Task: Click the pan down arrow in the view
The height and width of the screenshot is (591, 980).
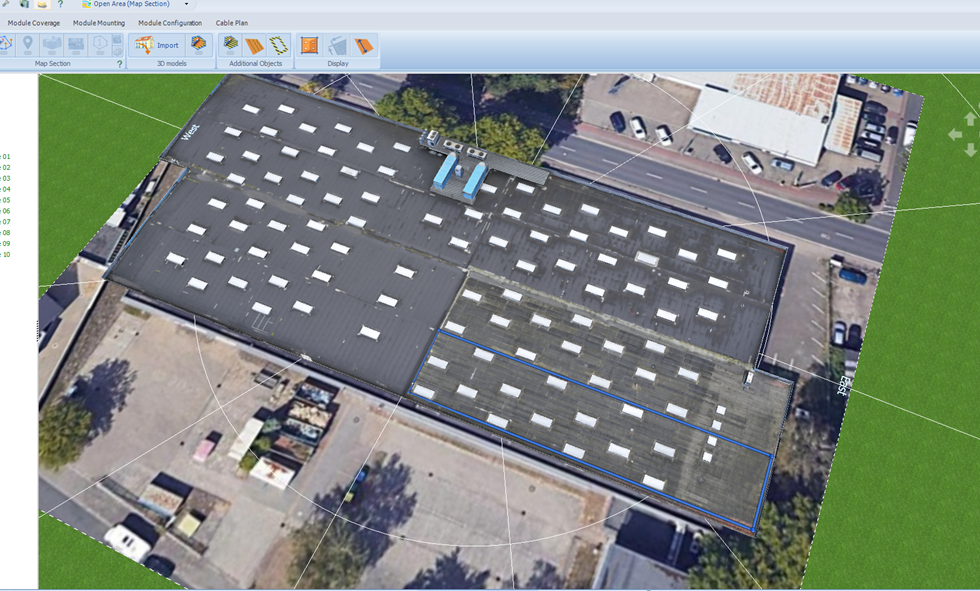Action: click(970, 150)
